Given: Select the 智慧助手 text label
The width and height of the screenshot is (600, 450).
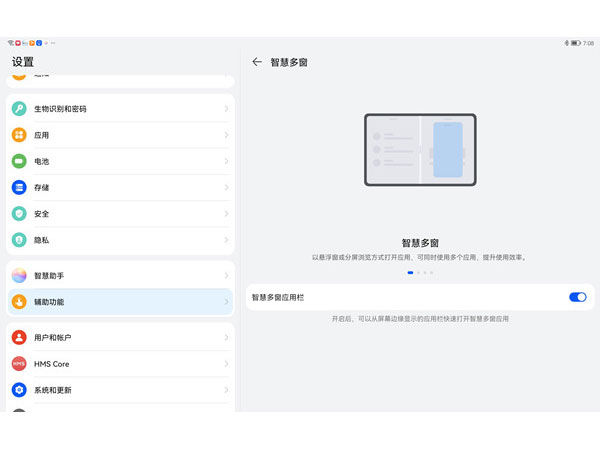Looking at the screenshot, I should 50,275.
